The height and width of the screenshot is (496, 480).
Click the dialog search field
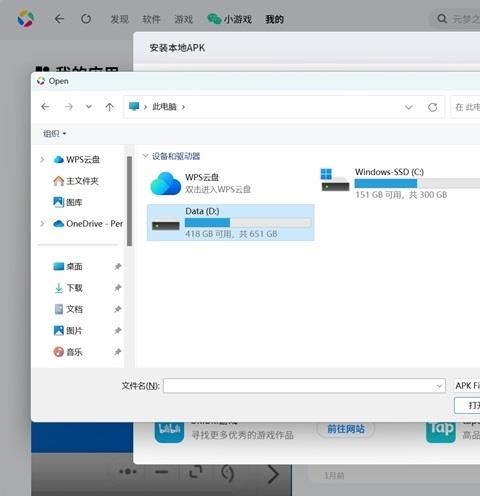pyautogui.click(x=465, y=107)
